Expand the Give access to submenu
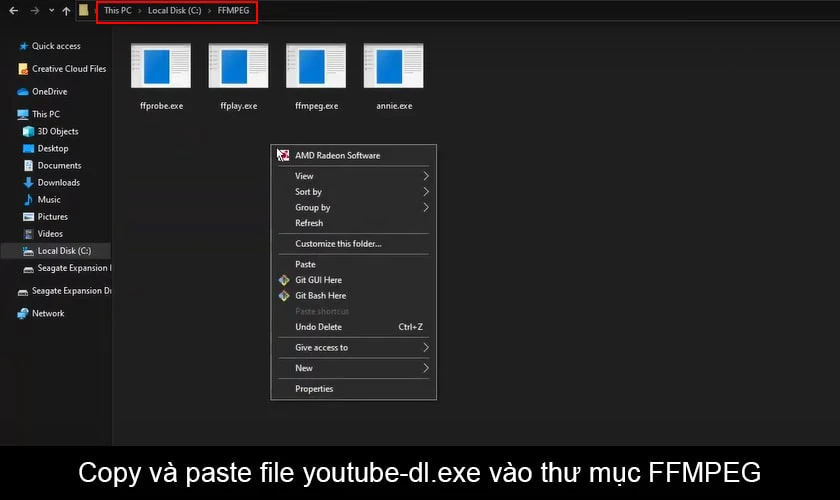 [354, 348]
